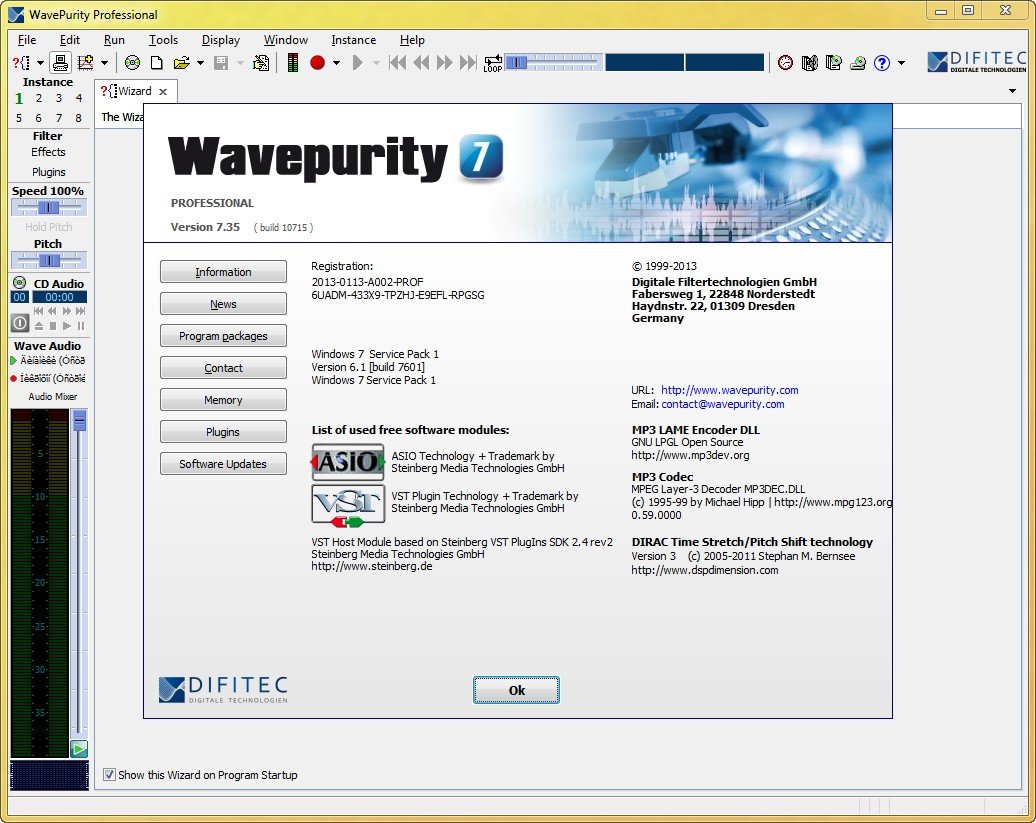Select instance number 1
The height and width of the screenshot is (823, 1036).
(x=18, y=98)
